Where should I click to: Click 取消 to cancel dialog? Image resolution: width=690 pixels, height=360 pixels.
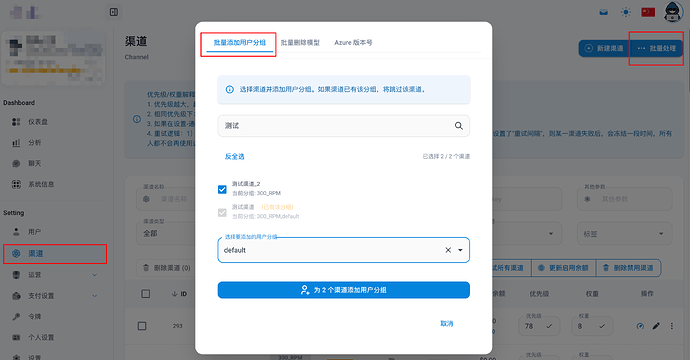coord(447,323)
